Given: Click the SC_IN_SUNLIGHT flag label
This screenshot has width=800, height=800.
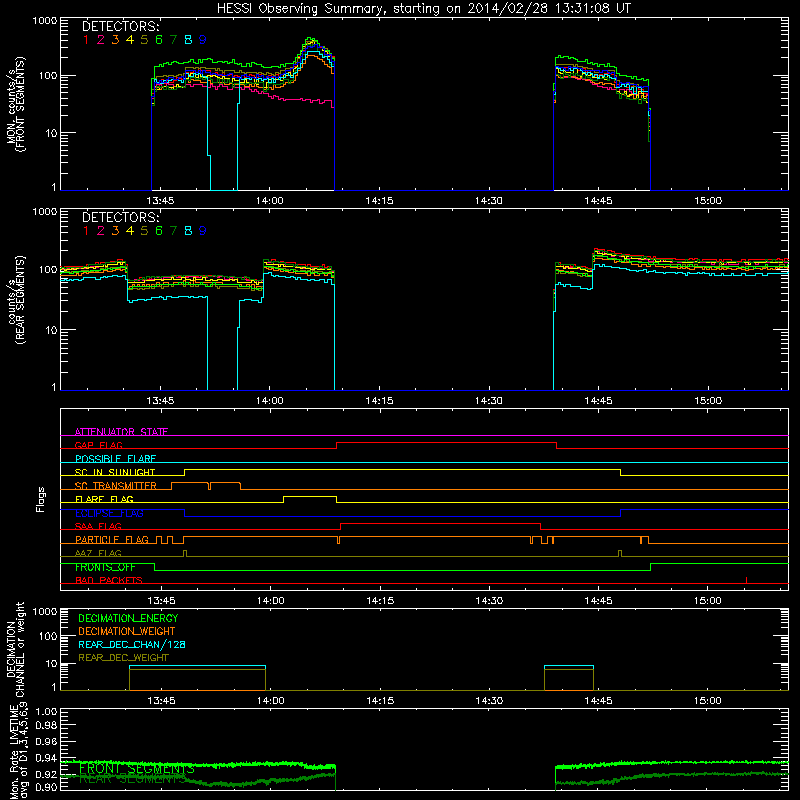Looking at the screenshot, I should tap(115, 472).
